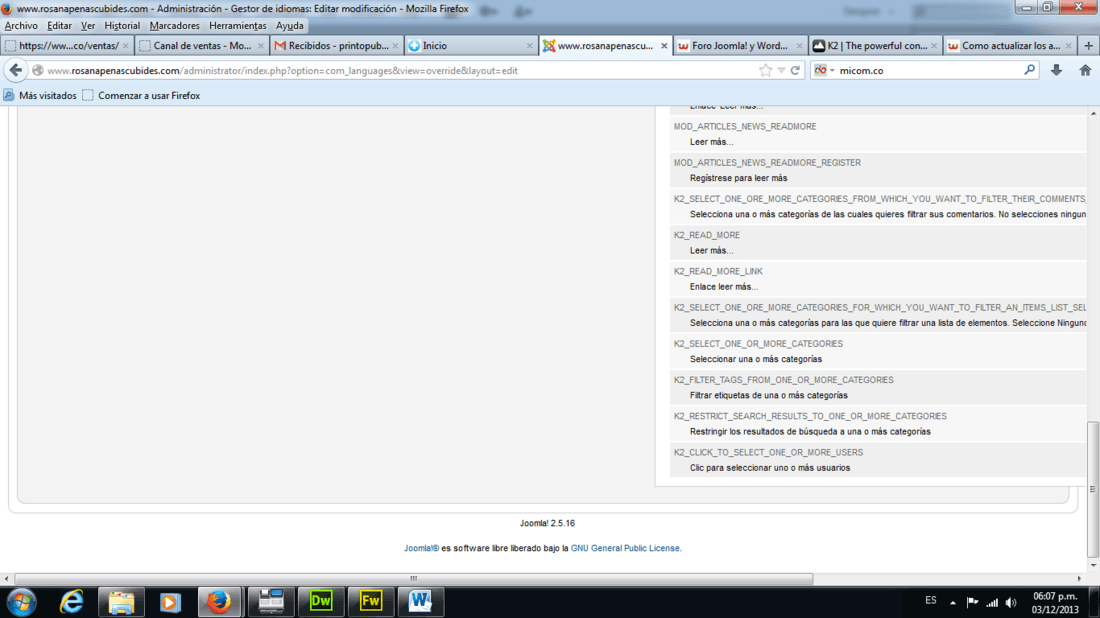Close the 'K2 | The powerful con...' tab
Screen dimensions: 1100x618
[x=934, y=46]
